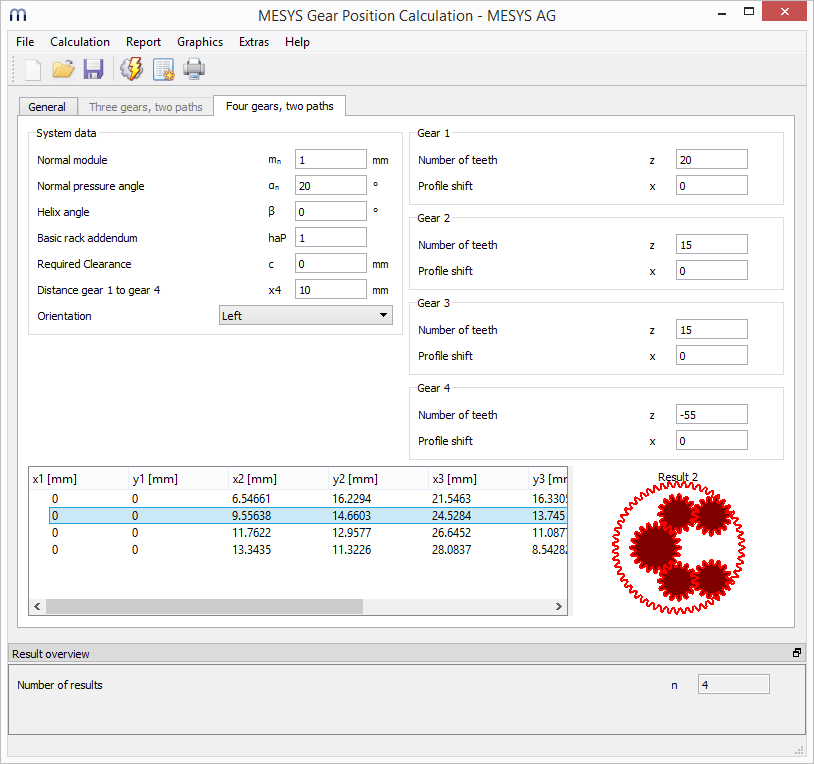
Task: Open the Extras menu
Action: point(254,42)
